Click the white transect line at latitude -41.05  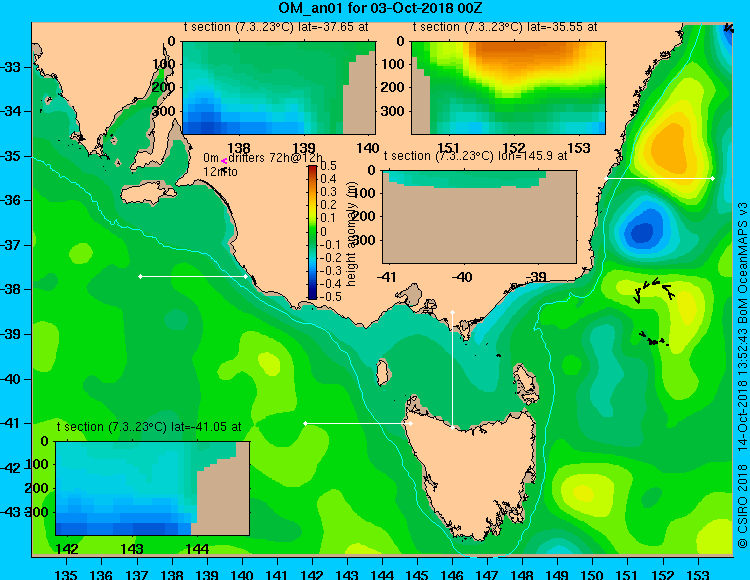(x=358, y=423)
